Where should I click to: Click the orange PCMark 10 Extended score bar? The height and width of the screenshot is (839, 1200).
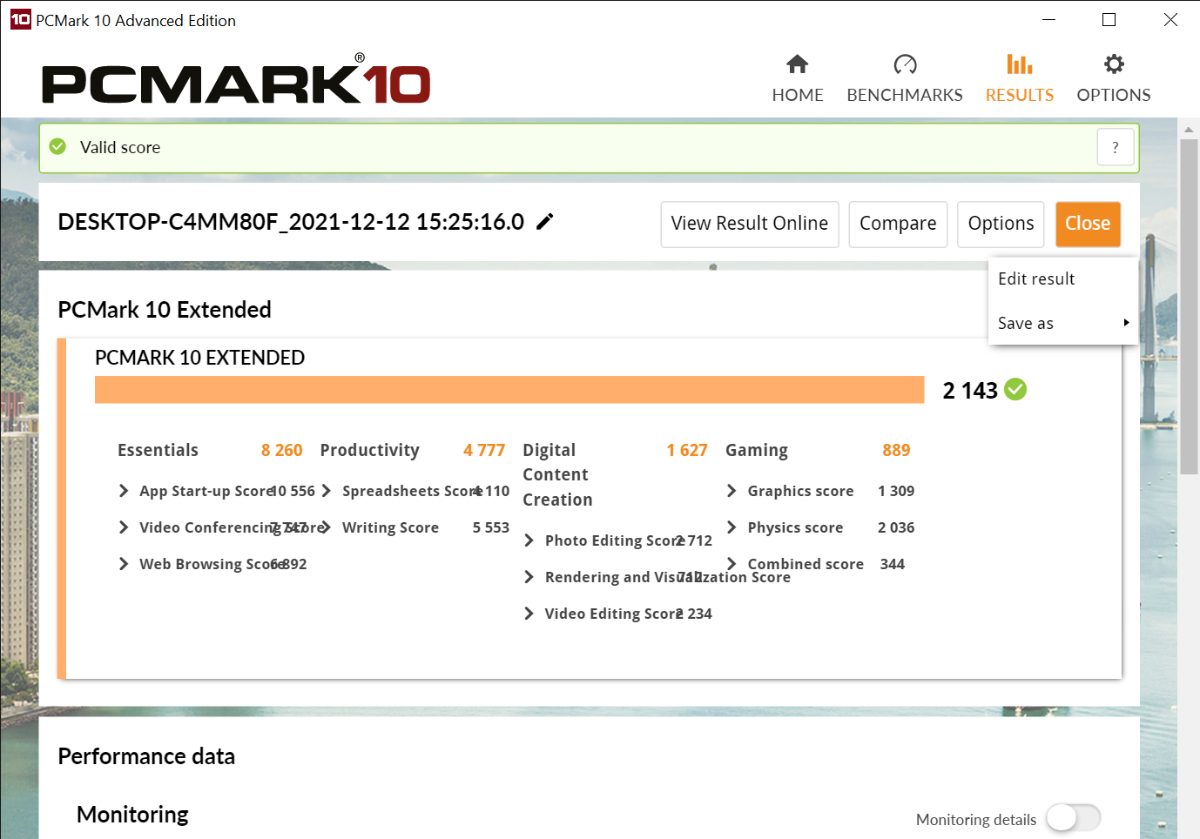[509, 390]
